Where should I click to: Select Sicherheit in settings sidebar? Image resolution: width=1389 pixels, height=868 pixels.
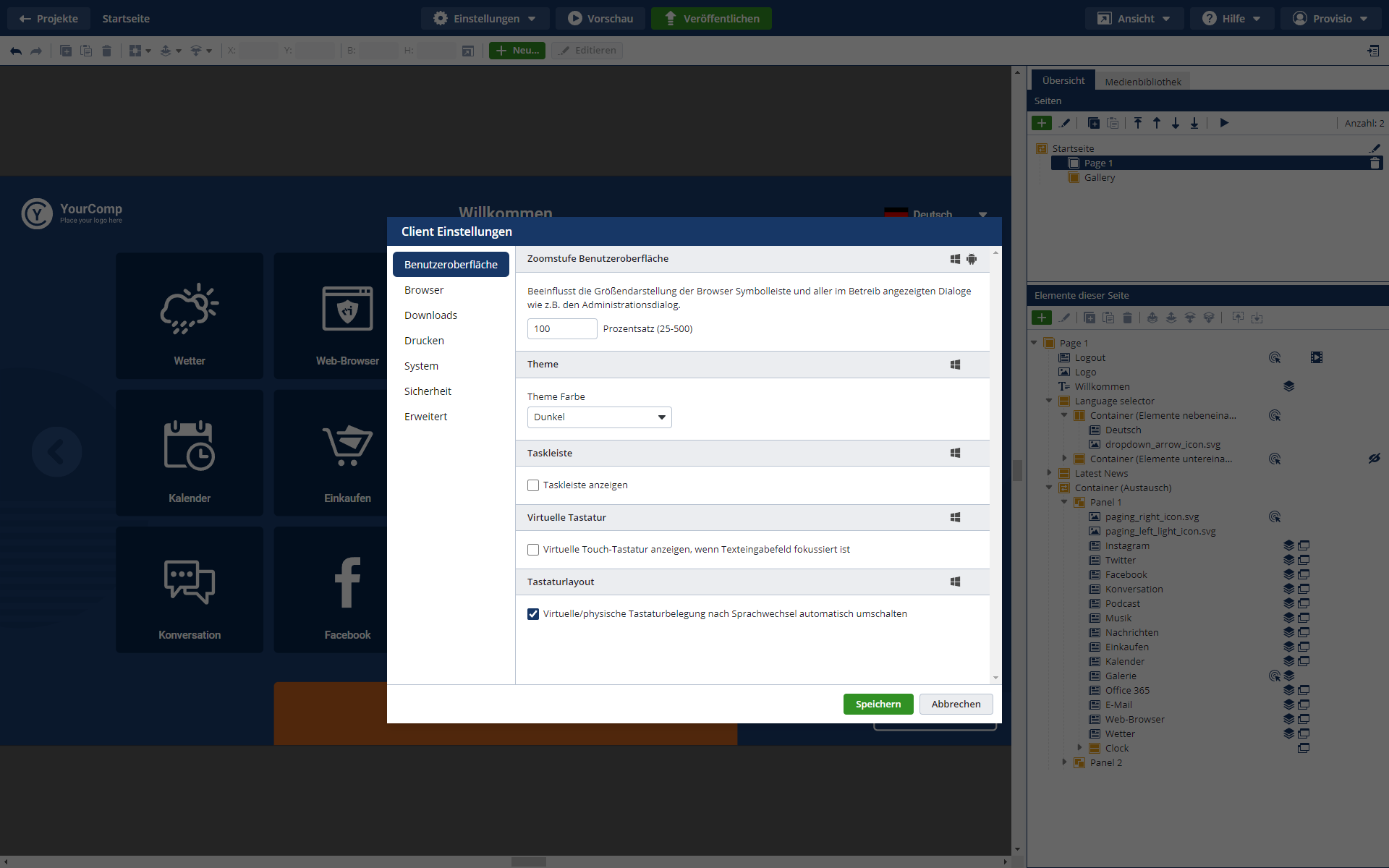coord(428,391)
